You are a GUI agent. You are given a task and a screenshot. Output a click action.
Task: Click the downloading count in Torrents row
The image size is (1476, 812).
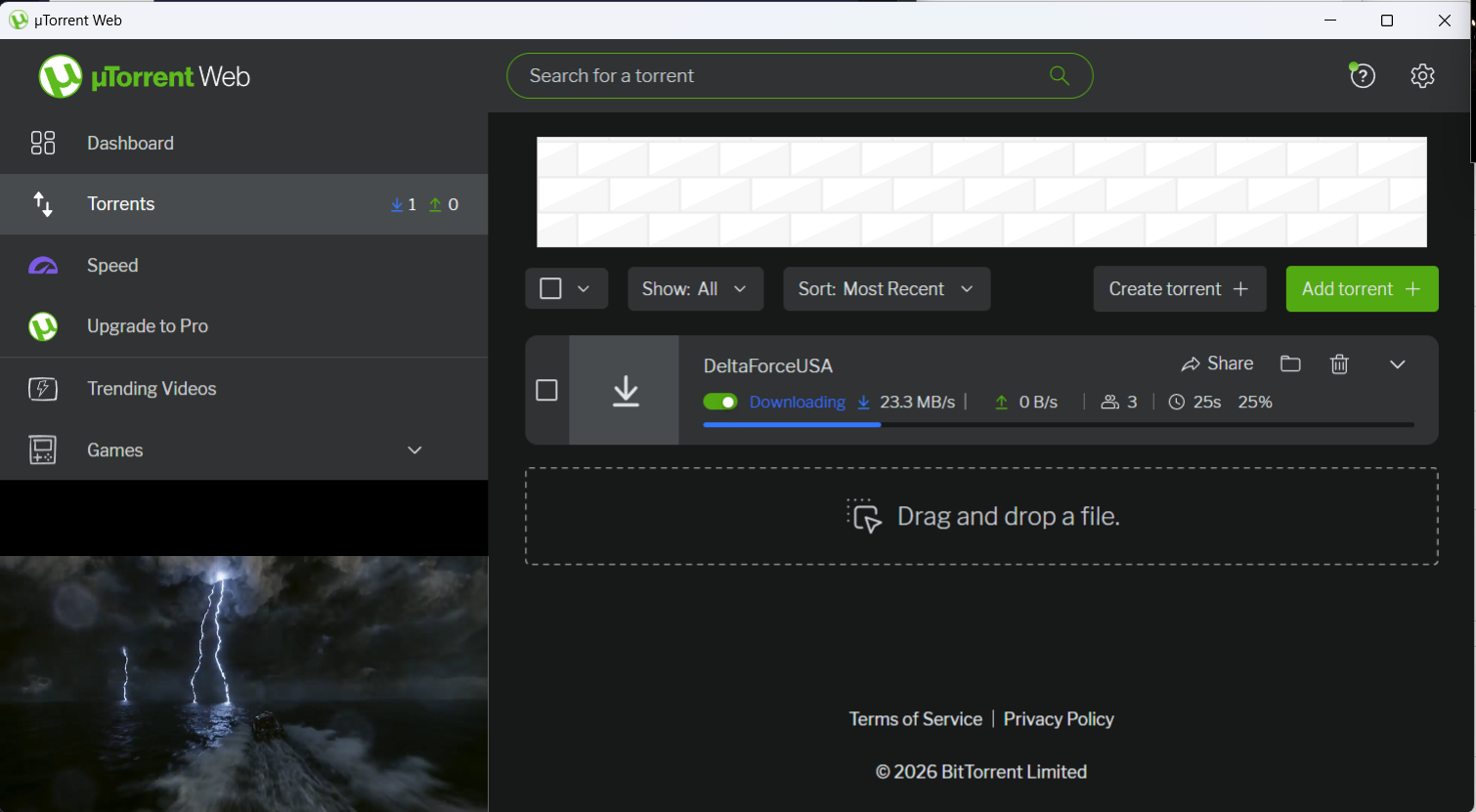coord(404,204)
